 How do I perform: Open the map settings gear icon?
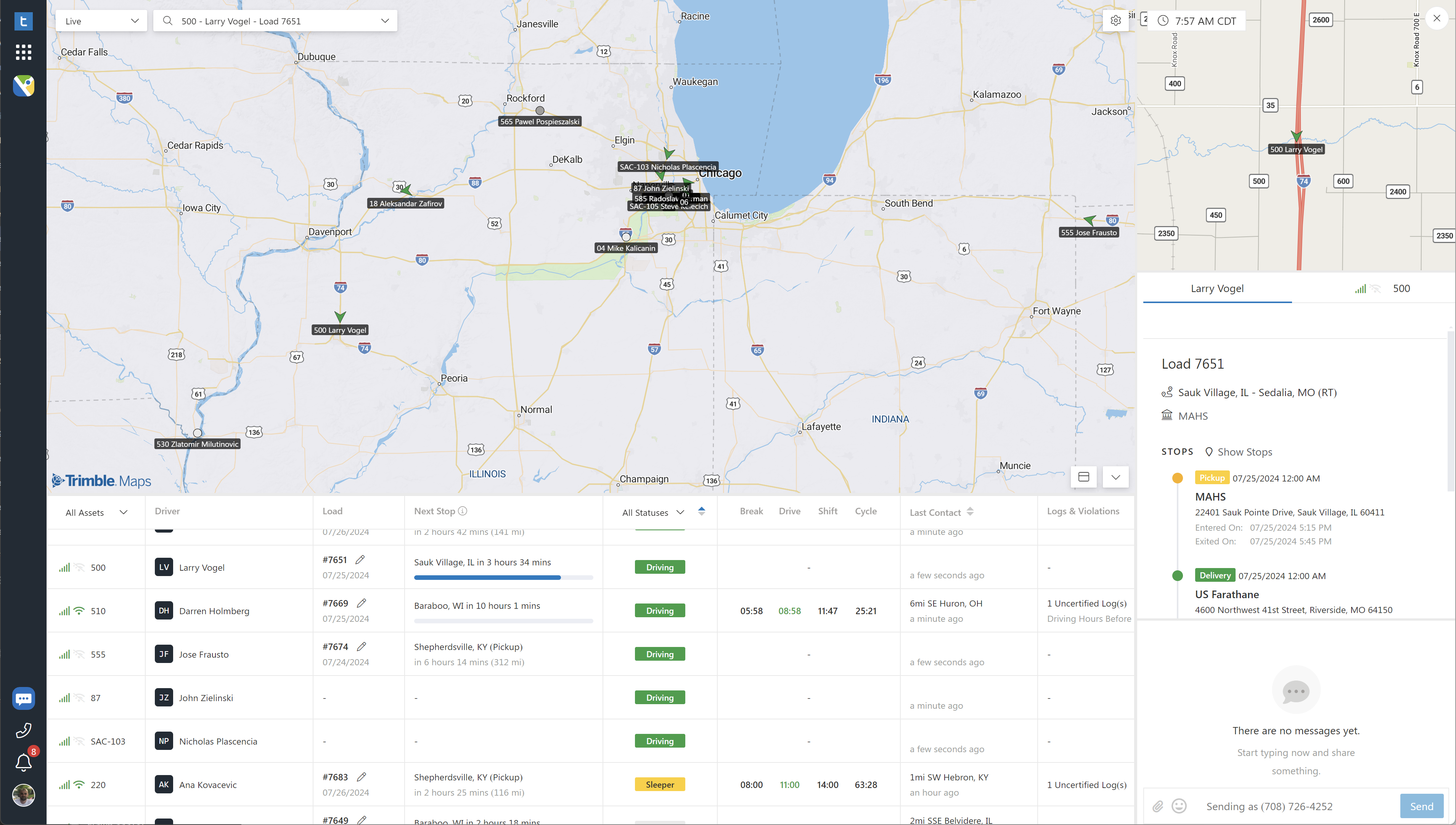tap(1115, 21)
